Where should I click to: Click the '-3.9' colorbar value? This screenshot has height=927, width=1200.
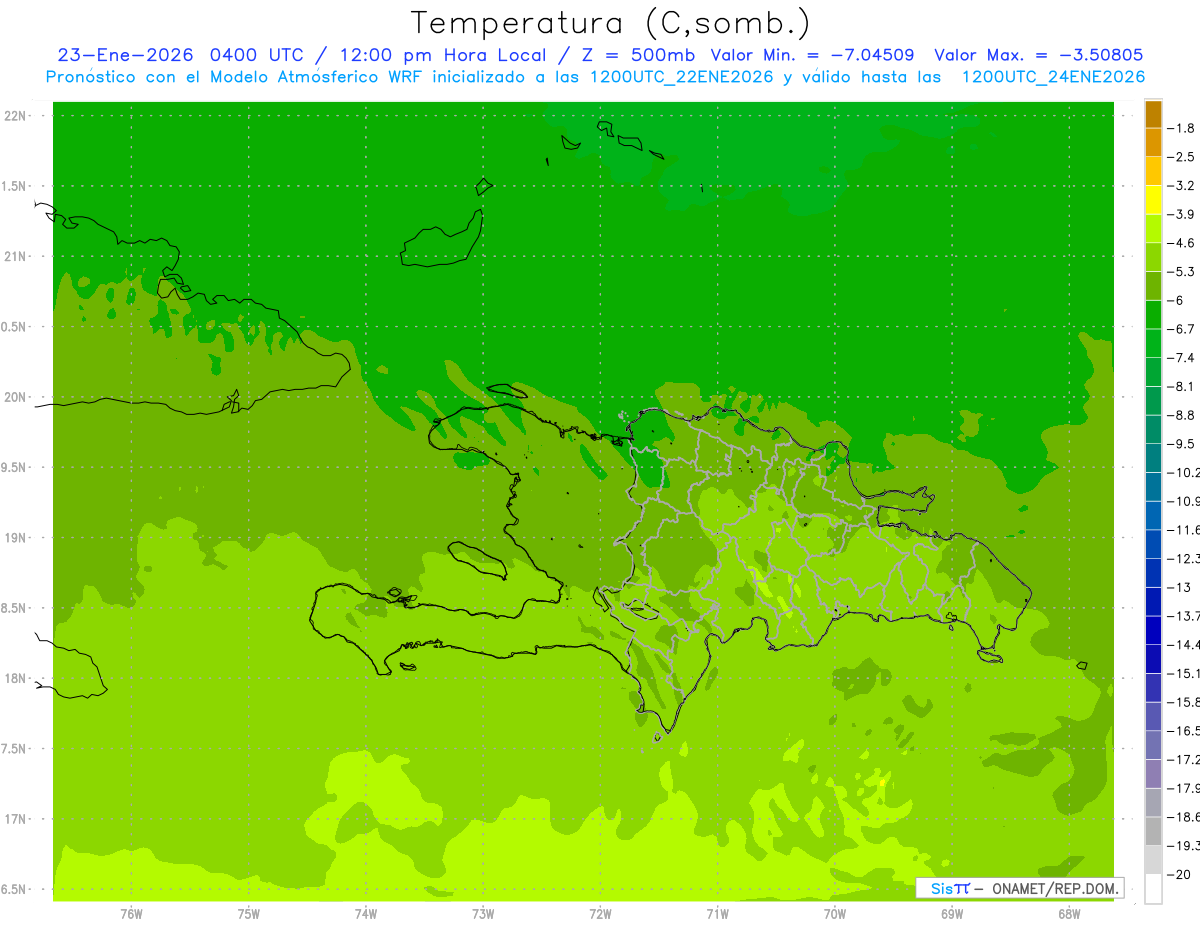tap(1181, 214)
